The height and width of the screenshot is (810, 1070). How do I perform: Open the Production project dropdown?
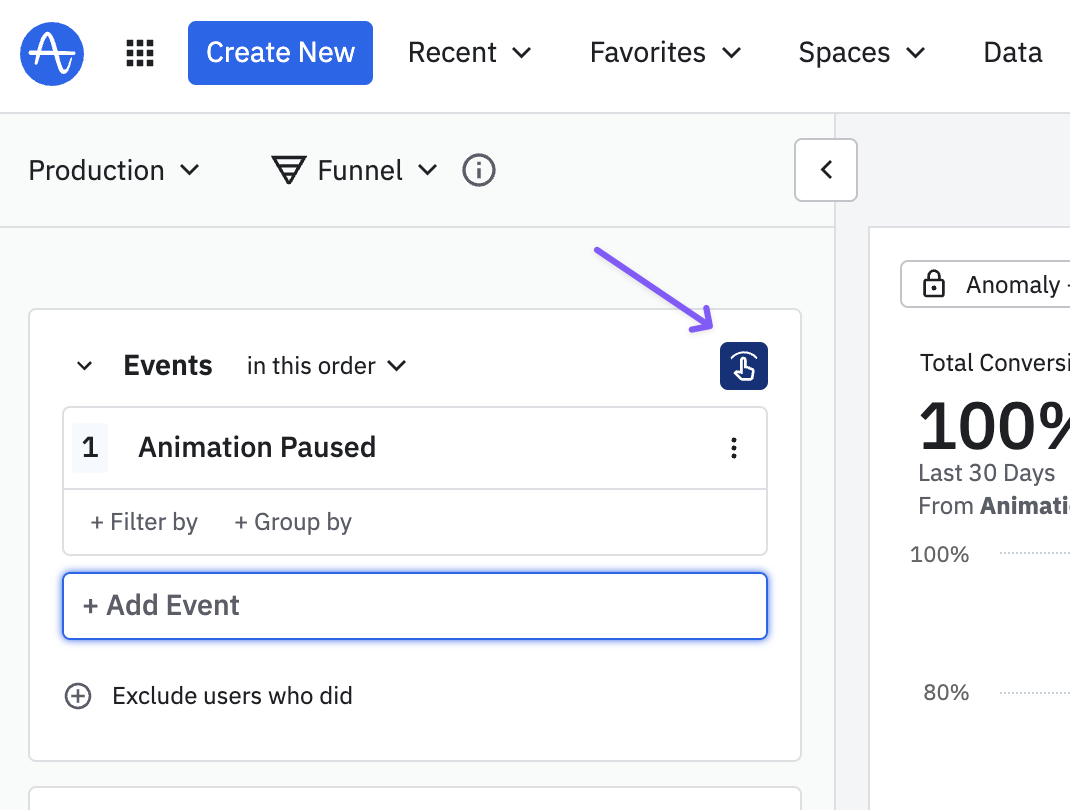click(x=114, y=171)
